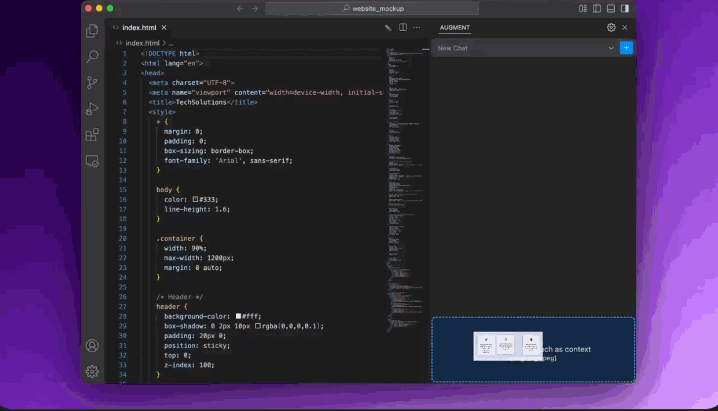Open the Remote Explorer view
This screenshot has height=411, width=718.
point(92,160)
